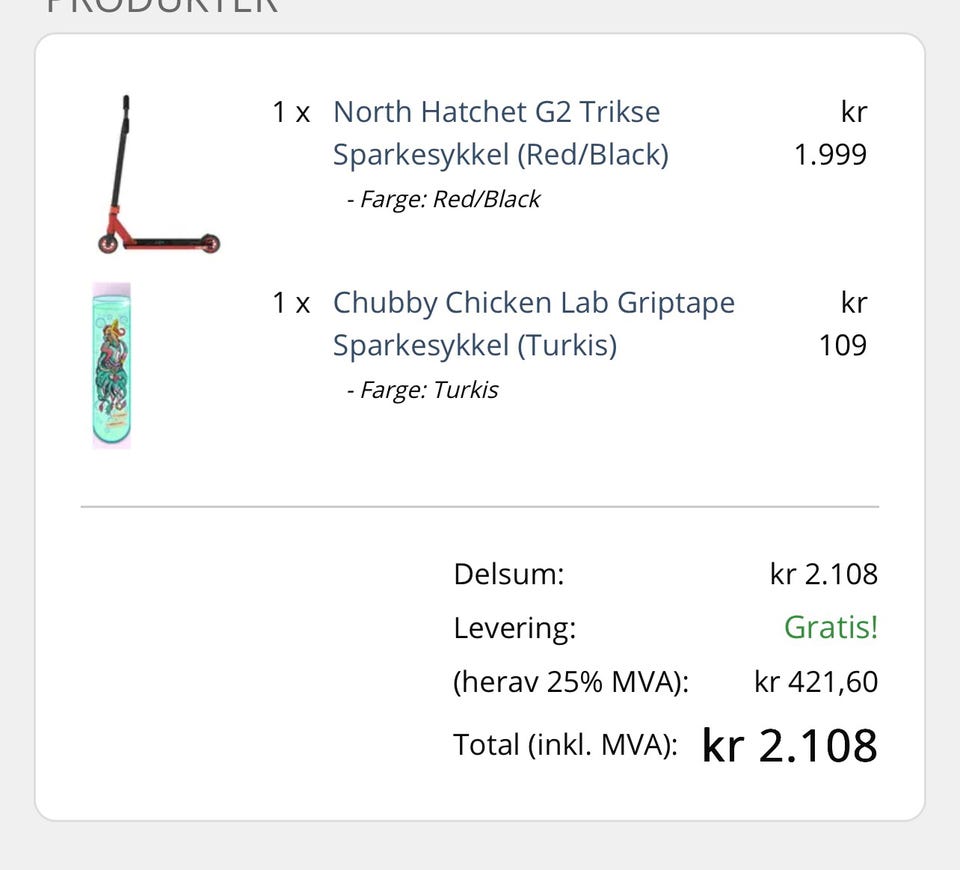
Task: Click the "Farge: Turkis" variant text
Action: (422, 390)
